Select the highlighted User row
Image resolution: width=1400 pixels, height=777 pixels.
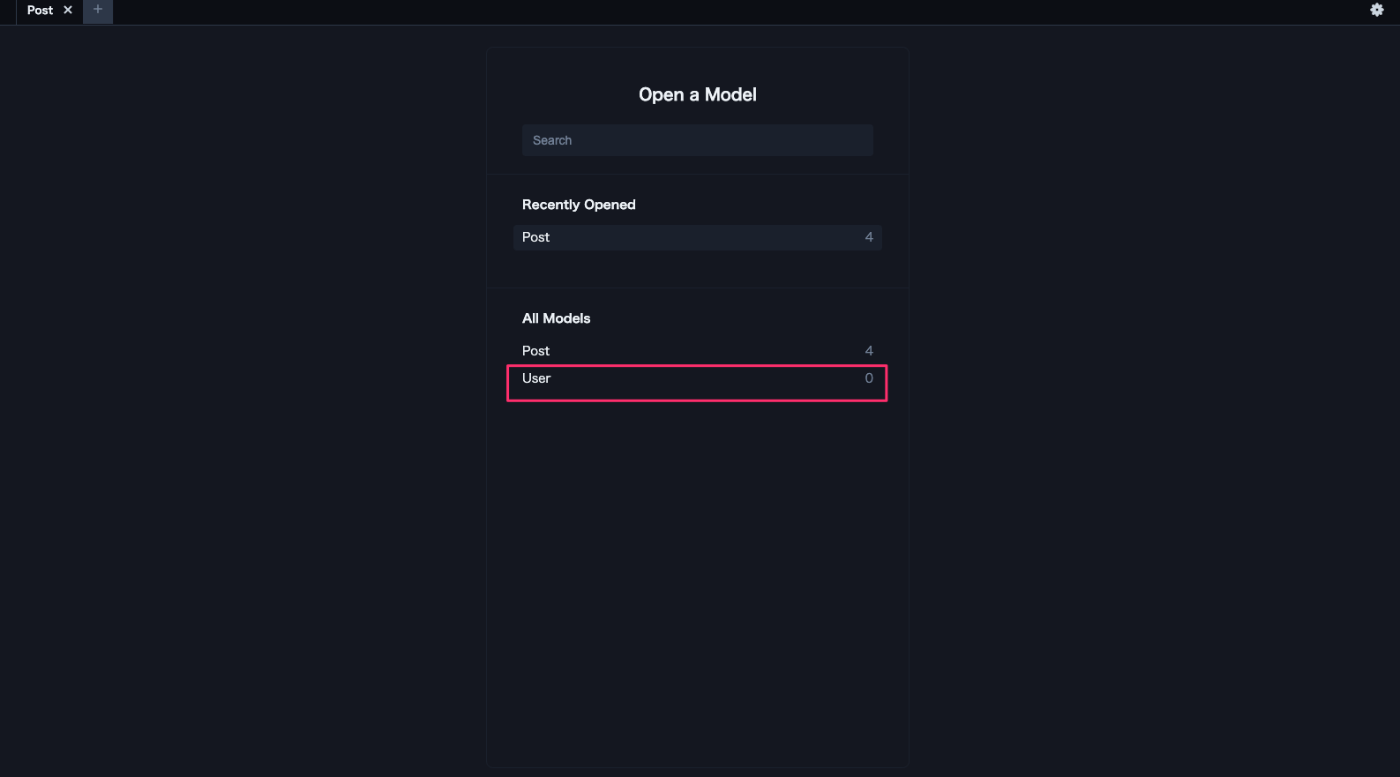click(x=697, y=383)
